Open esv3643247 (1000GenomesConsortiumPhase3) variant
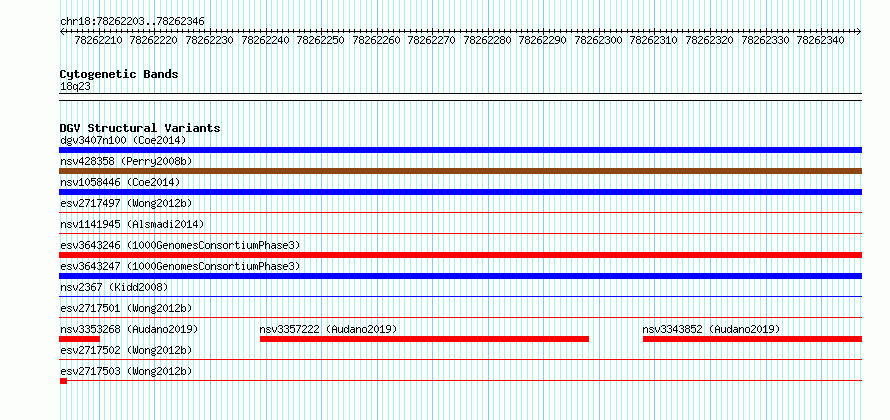This screenshot has width=890, height=420. coord(180,266)
